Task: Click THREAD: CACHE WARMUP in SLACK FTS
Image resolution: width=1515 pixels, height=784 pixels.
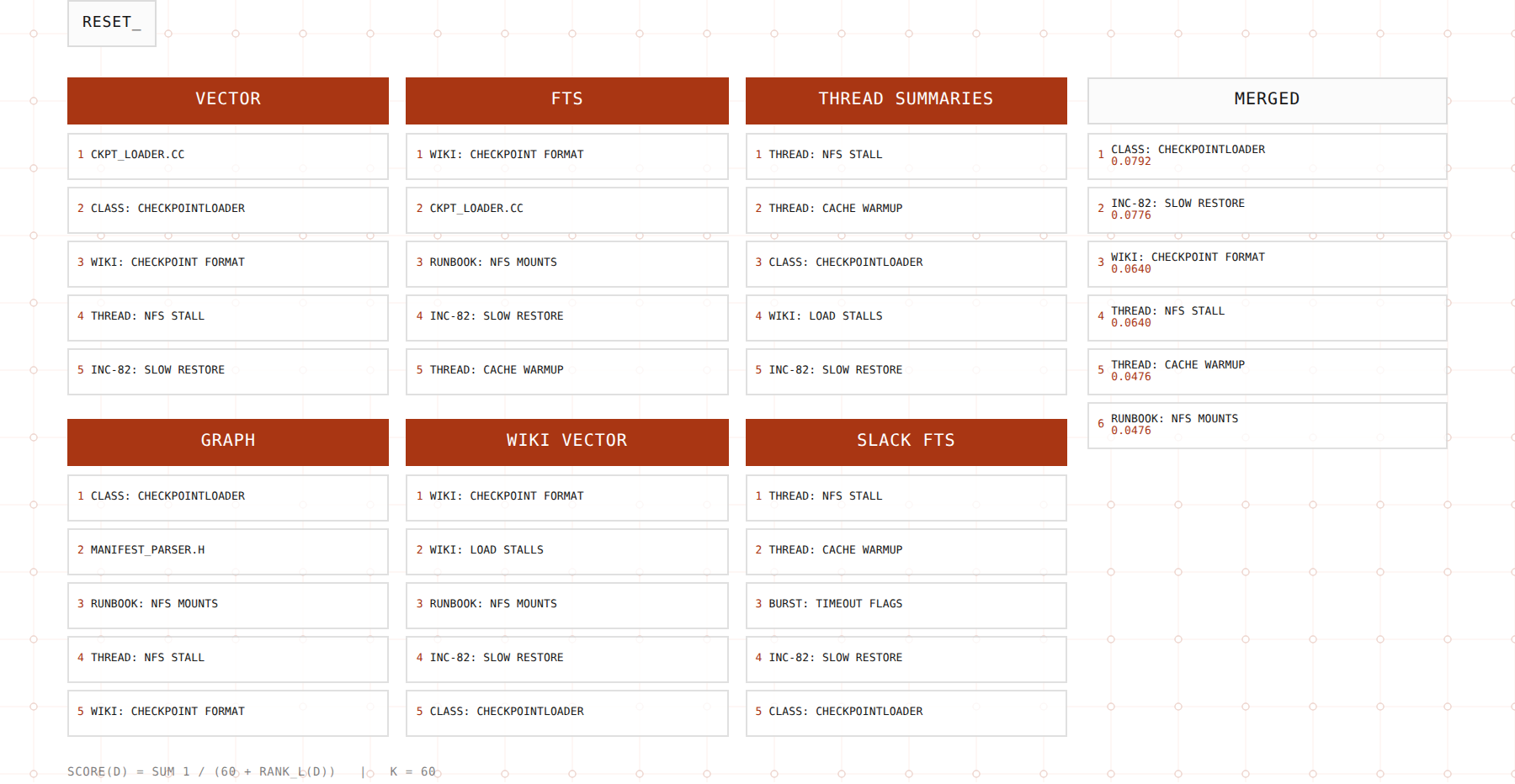Action: [906, 552]
